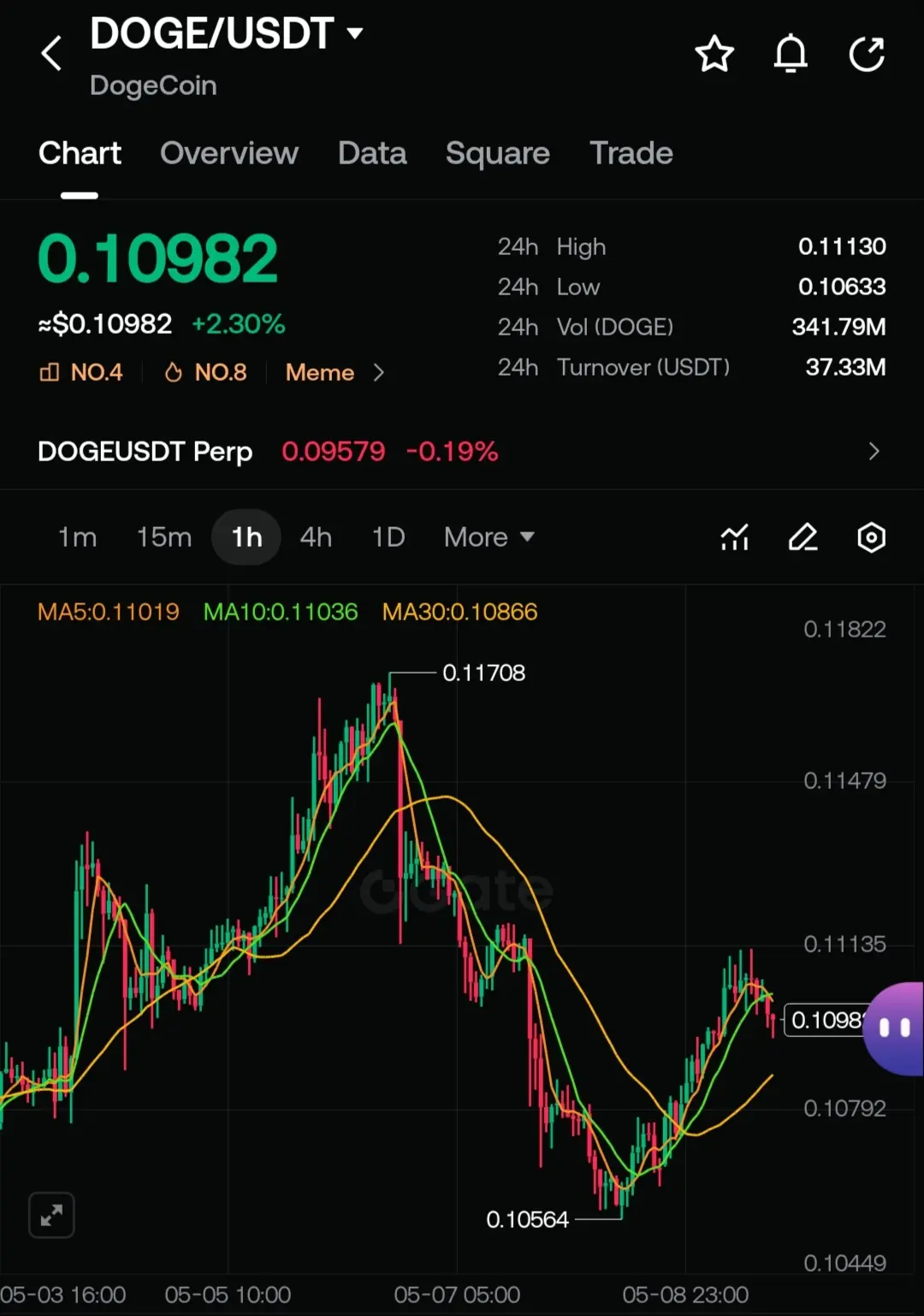Switch to the Overview tab
Viewport: 924px width, 1316px height.
tap(229, 153)
